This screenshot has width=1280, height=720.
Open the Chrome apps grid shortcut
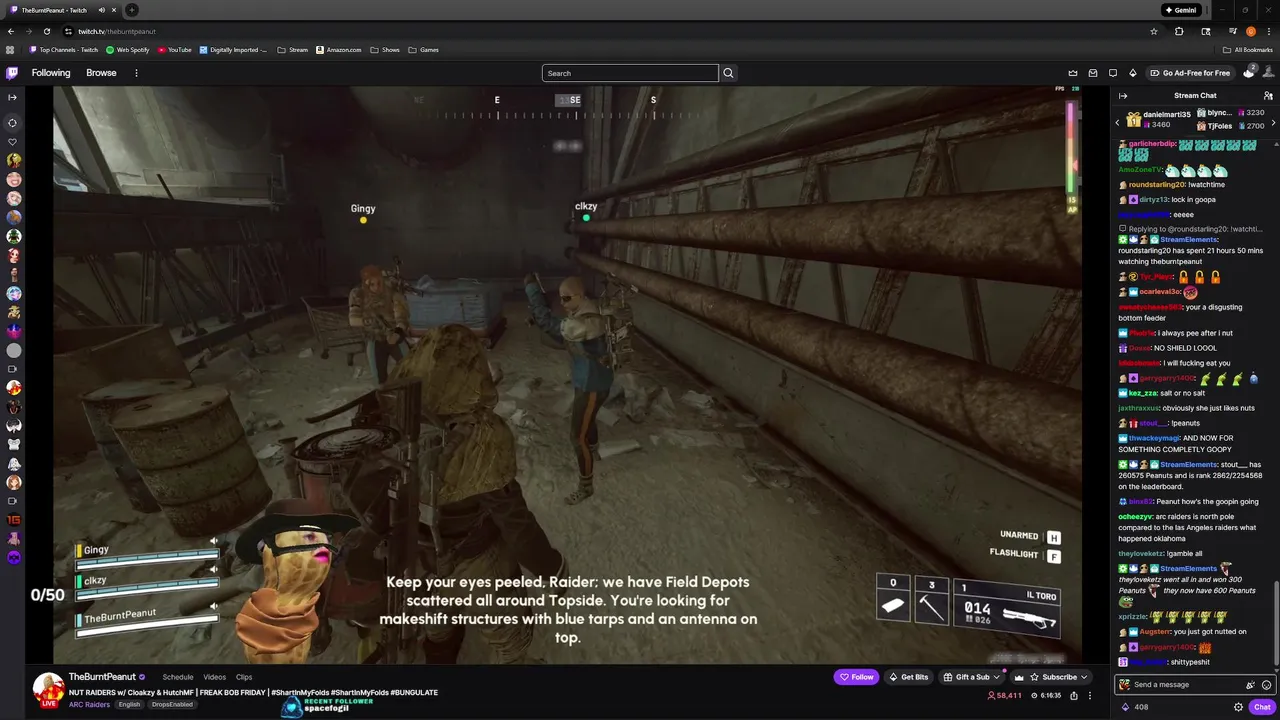coord(10,50)
